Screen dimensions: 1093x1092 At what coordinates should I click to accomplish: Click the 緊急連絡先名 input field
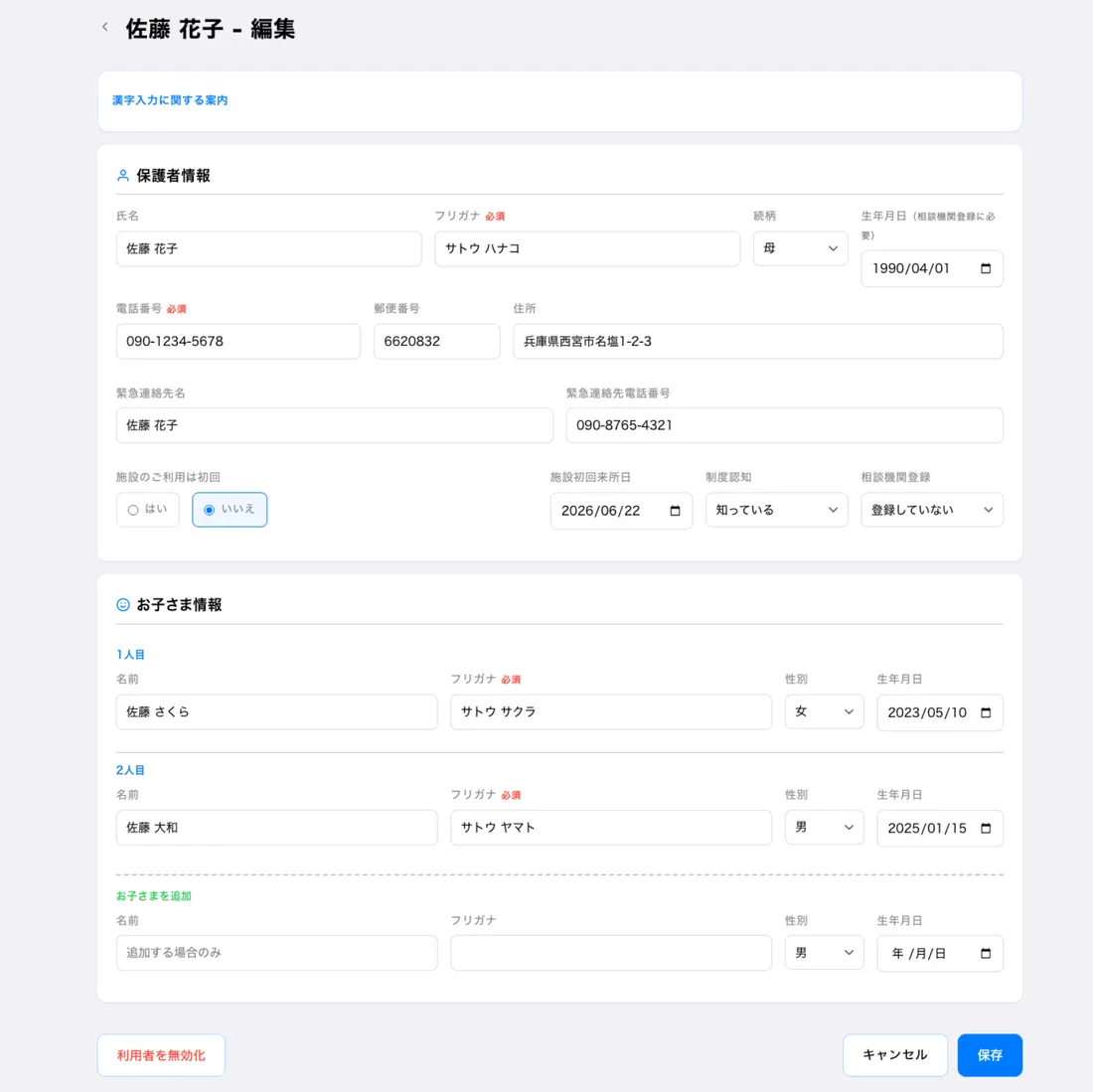(335, 425)
